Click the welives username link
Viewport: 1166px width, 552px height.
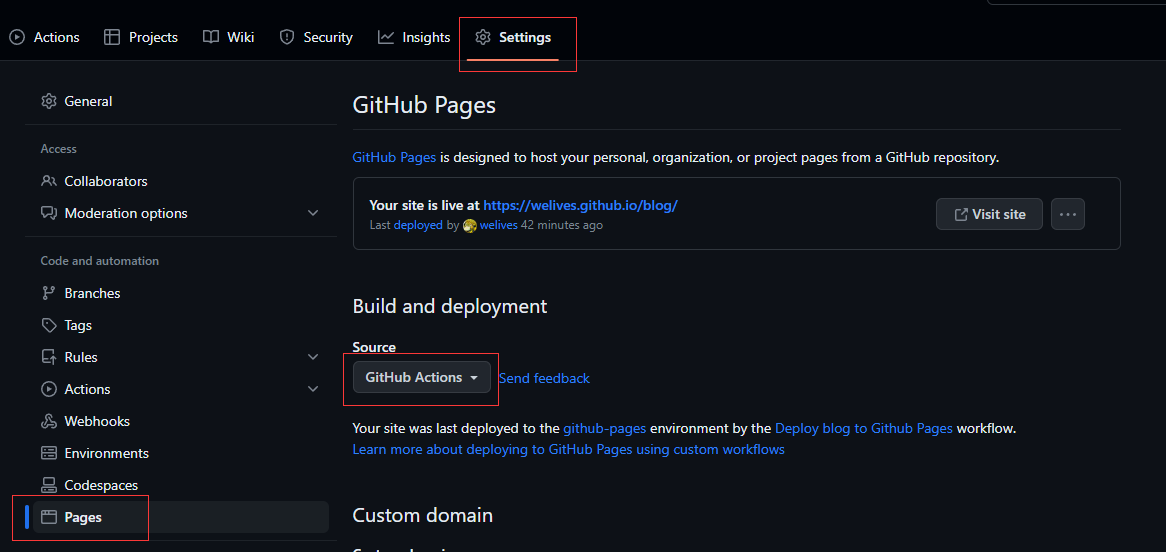[x=498, y=225]
